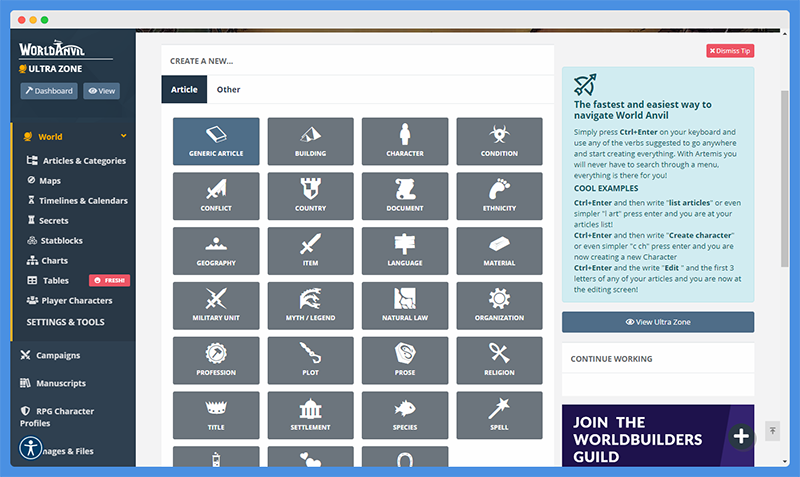Open Secrets in the sidebar
This screenshot has height=477, width=800.
click(x=47, y=220)
